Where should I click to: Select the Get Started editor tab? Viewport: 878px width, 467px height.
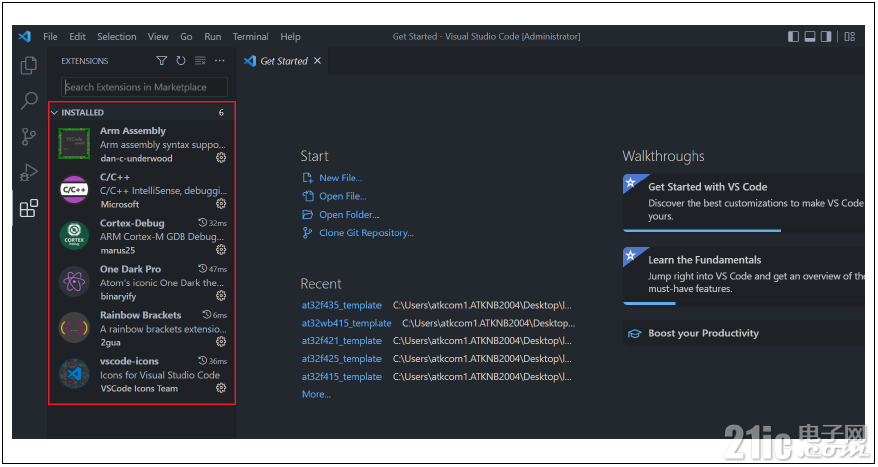point(283,60)
